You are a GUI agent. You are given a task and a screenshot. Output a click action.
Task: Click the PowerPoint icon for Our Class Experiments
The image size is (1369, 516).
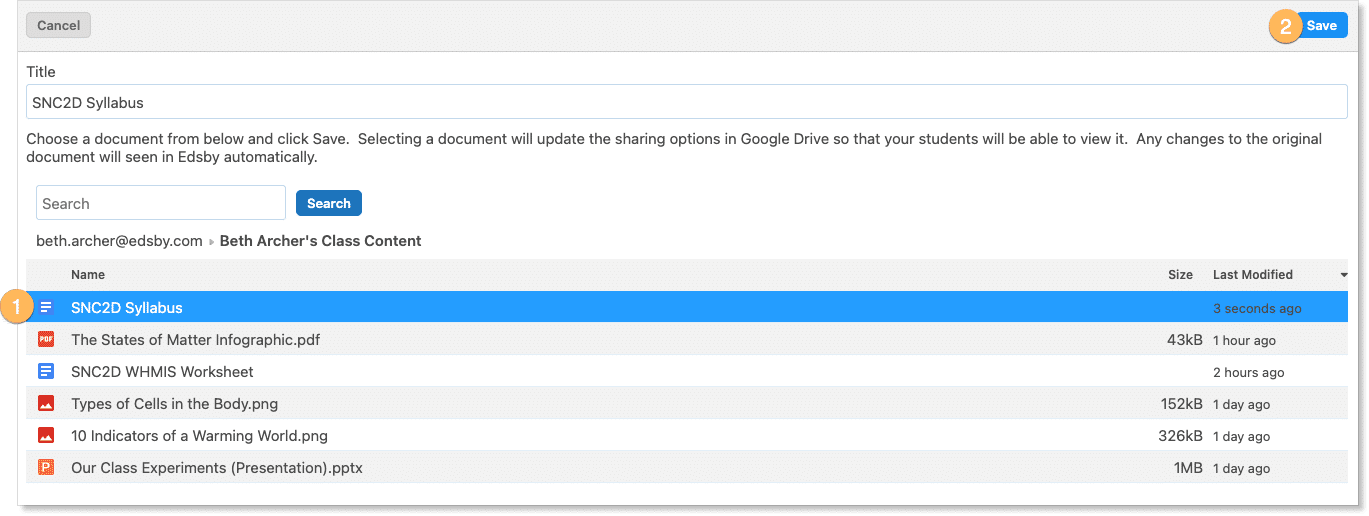tap(46, 468)
